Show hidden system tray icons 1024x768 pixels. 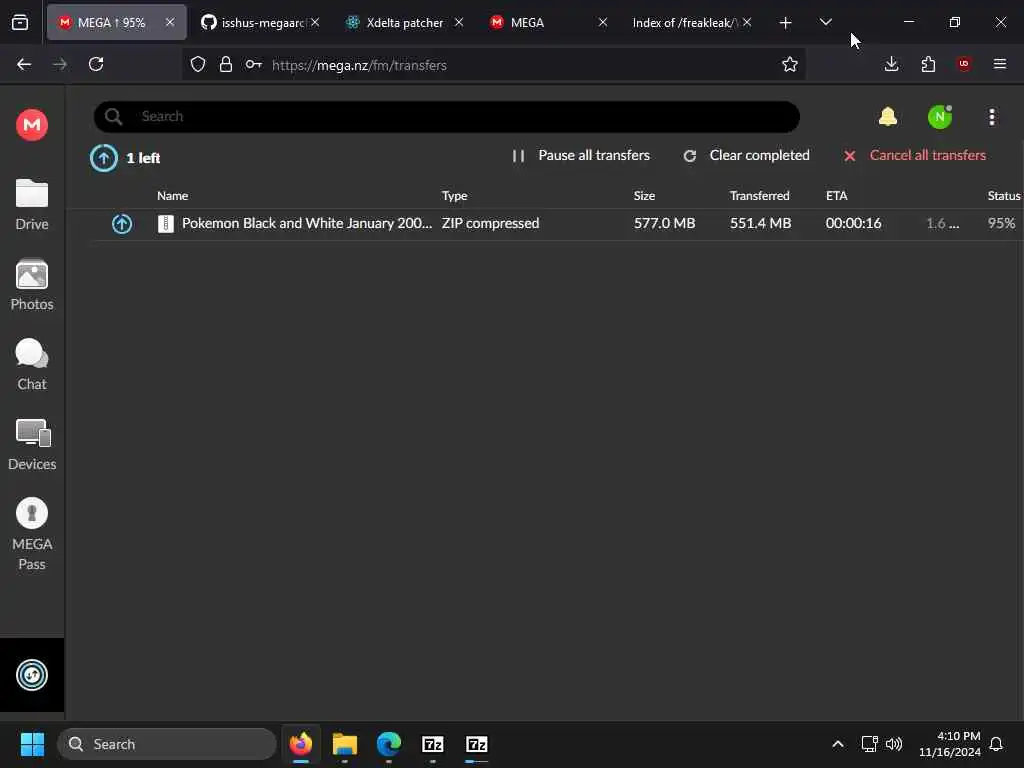(838, 744)
